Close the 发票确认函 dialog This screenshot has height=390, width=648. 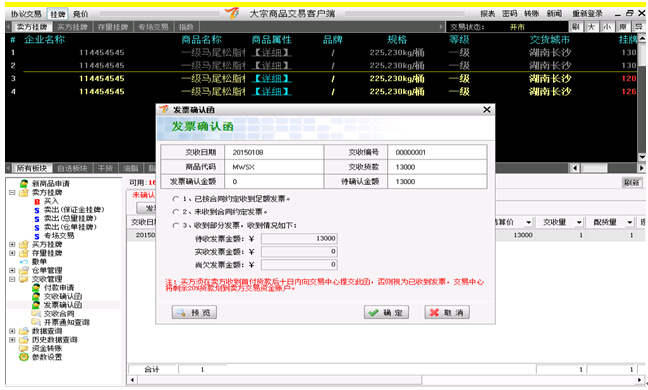(487, 109)
